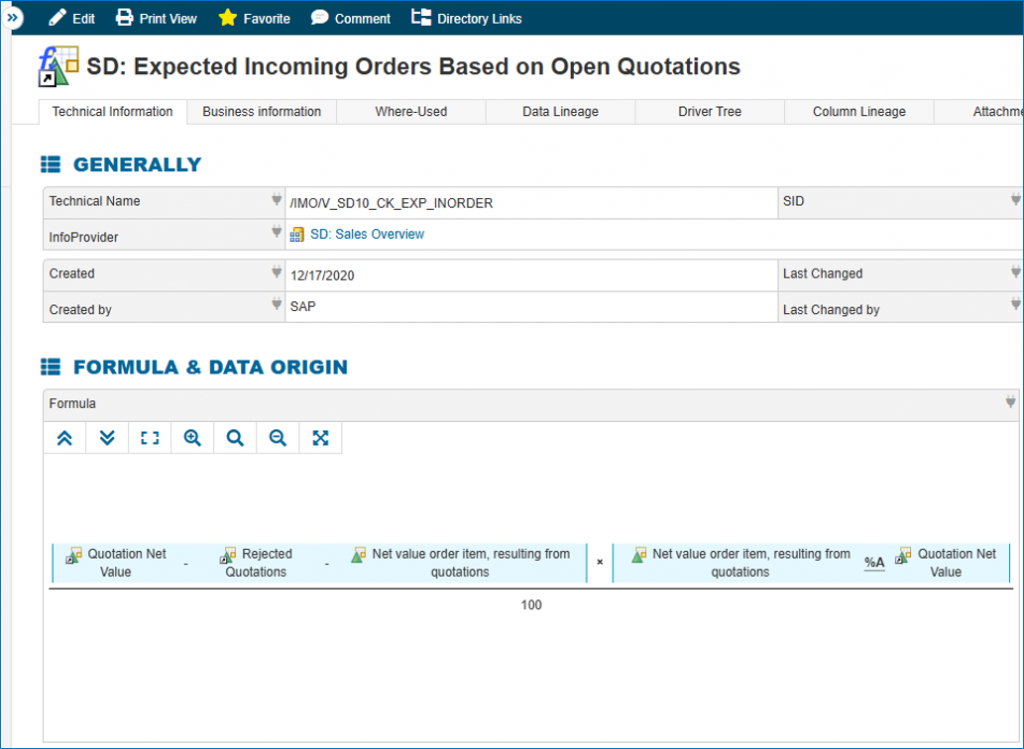
Task: Zoom in on the formula diagram
Action: pos(192,438)
